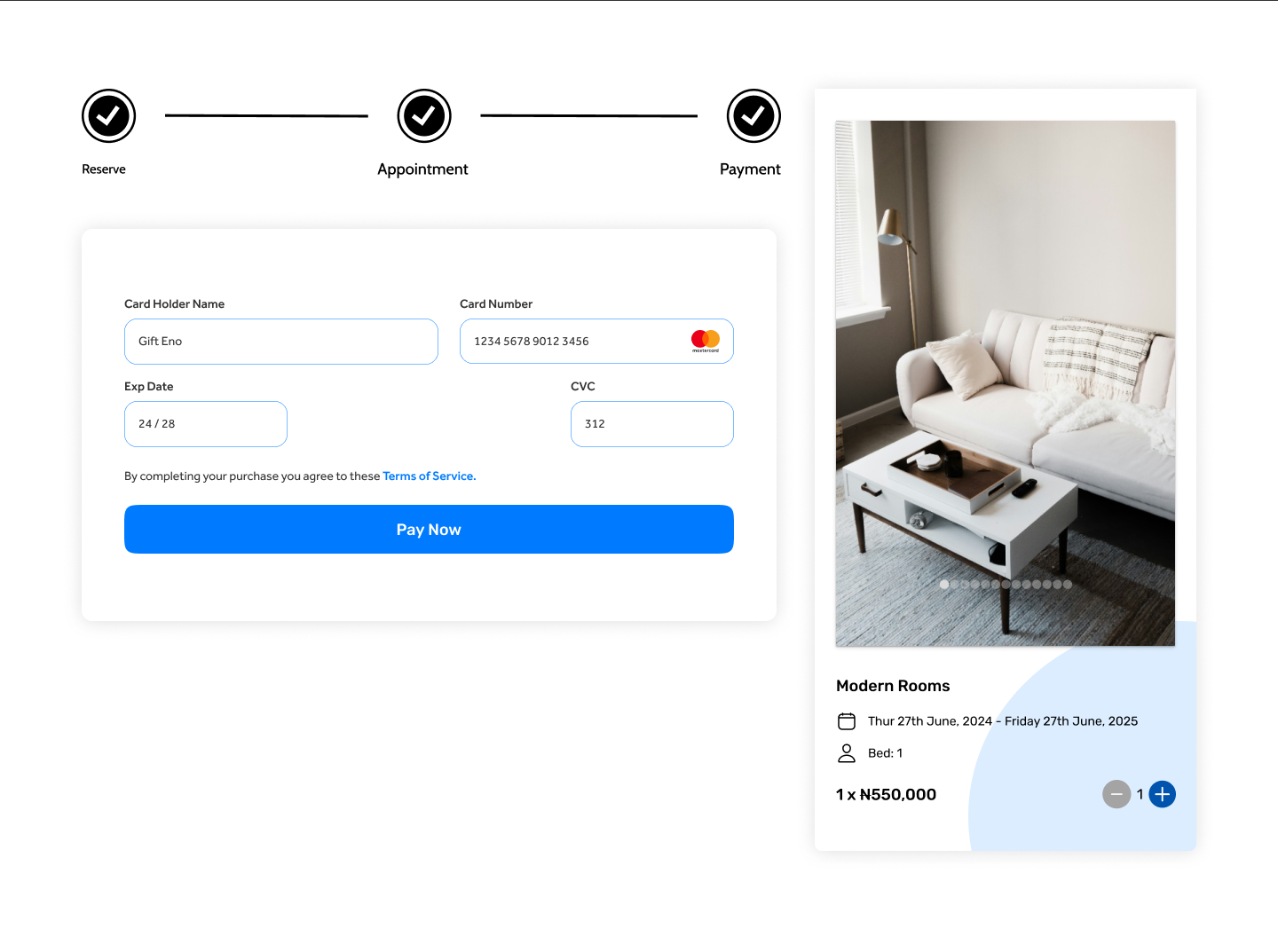Click the Pay Now button
This screenshot has width=1278, height=952.
coord(429,530)
